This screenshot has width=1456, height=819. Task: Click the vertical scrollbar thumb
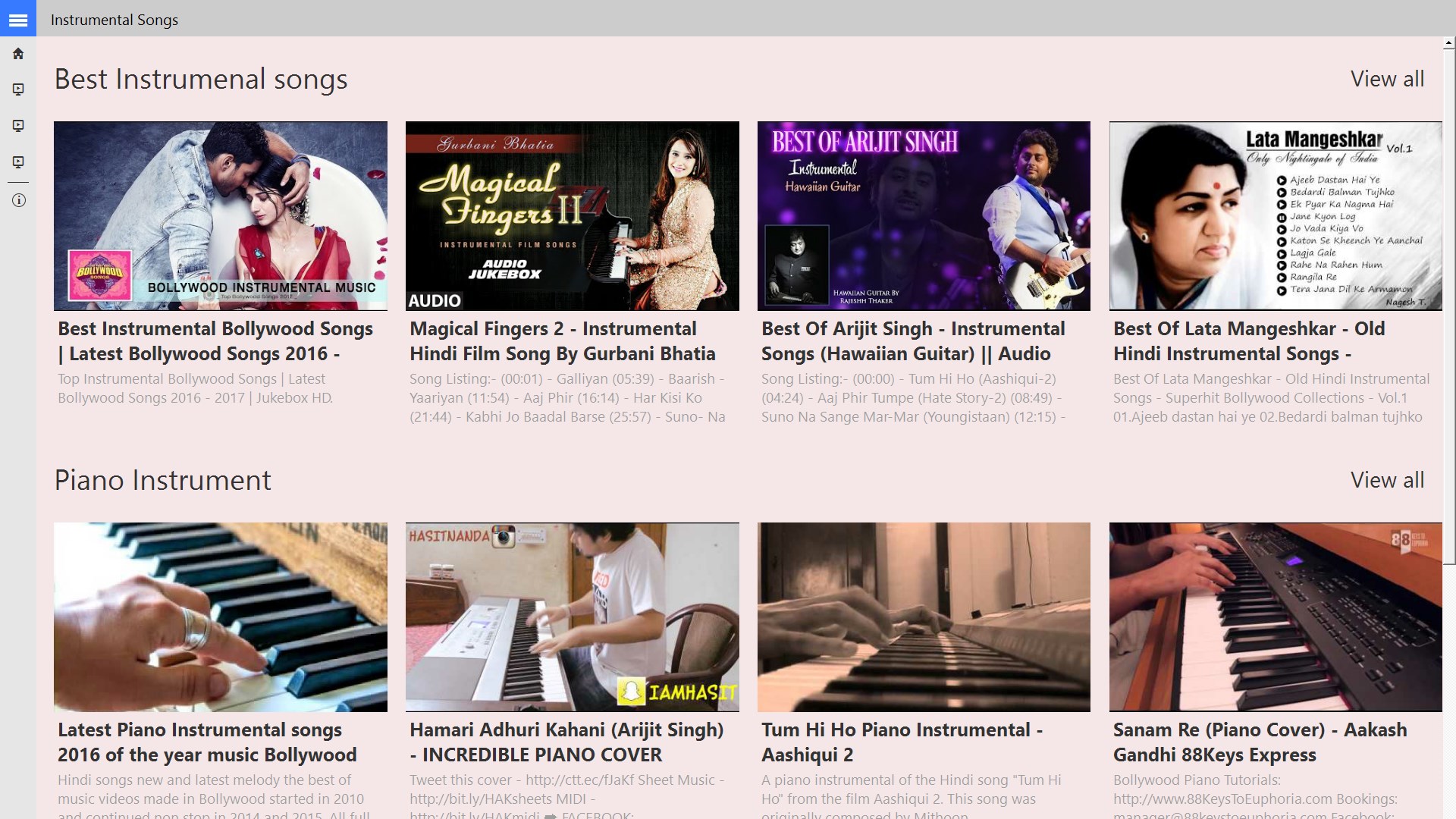click(1449, 303)
